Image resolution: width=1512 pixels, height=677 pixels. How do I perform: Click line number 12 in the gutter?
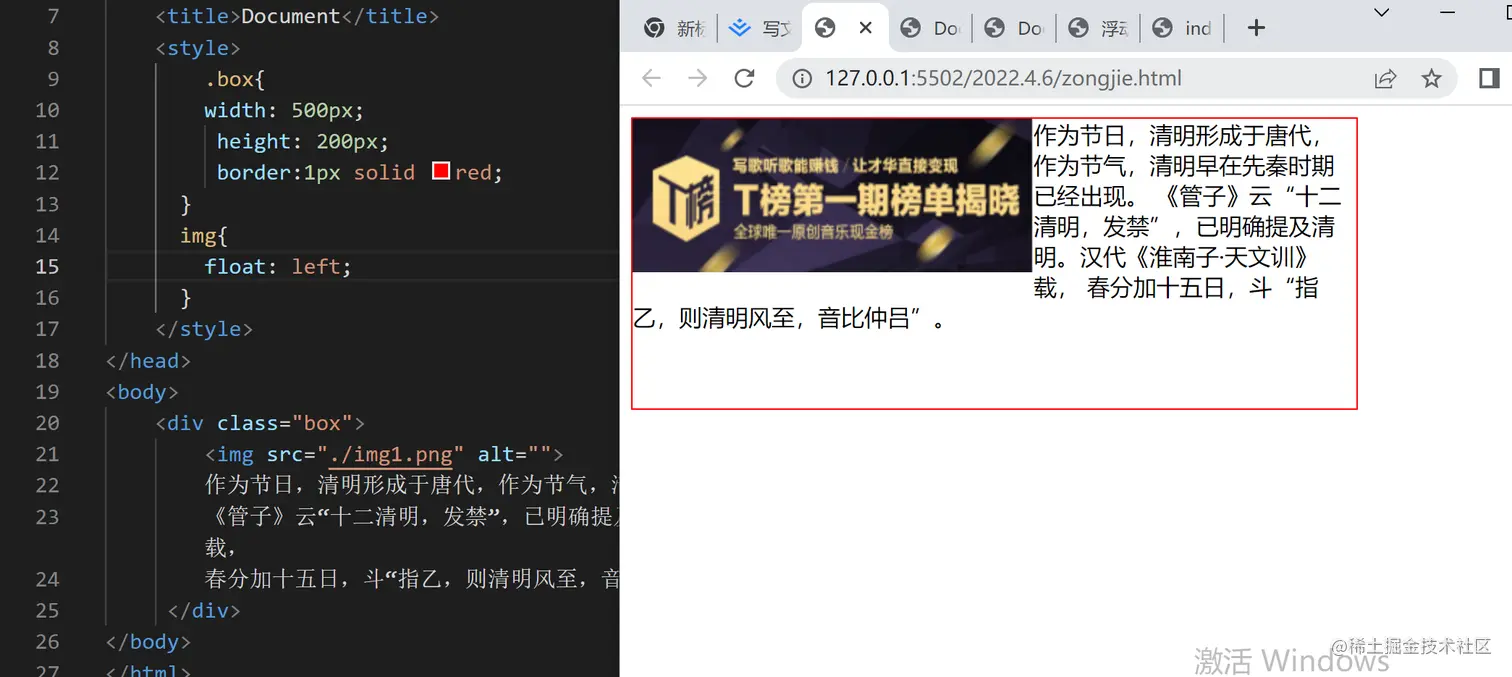(x=47, y=173)
